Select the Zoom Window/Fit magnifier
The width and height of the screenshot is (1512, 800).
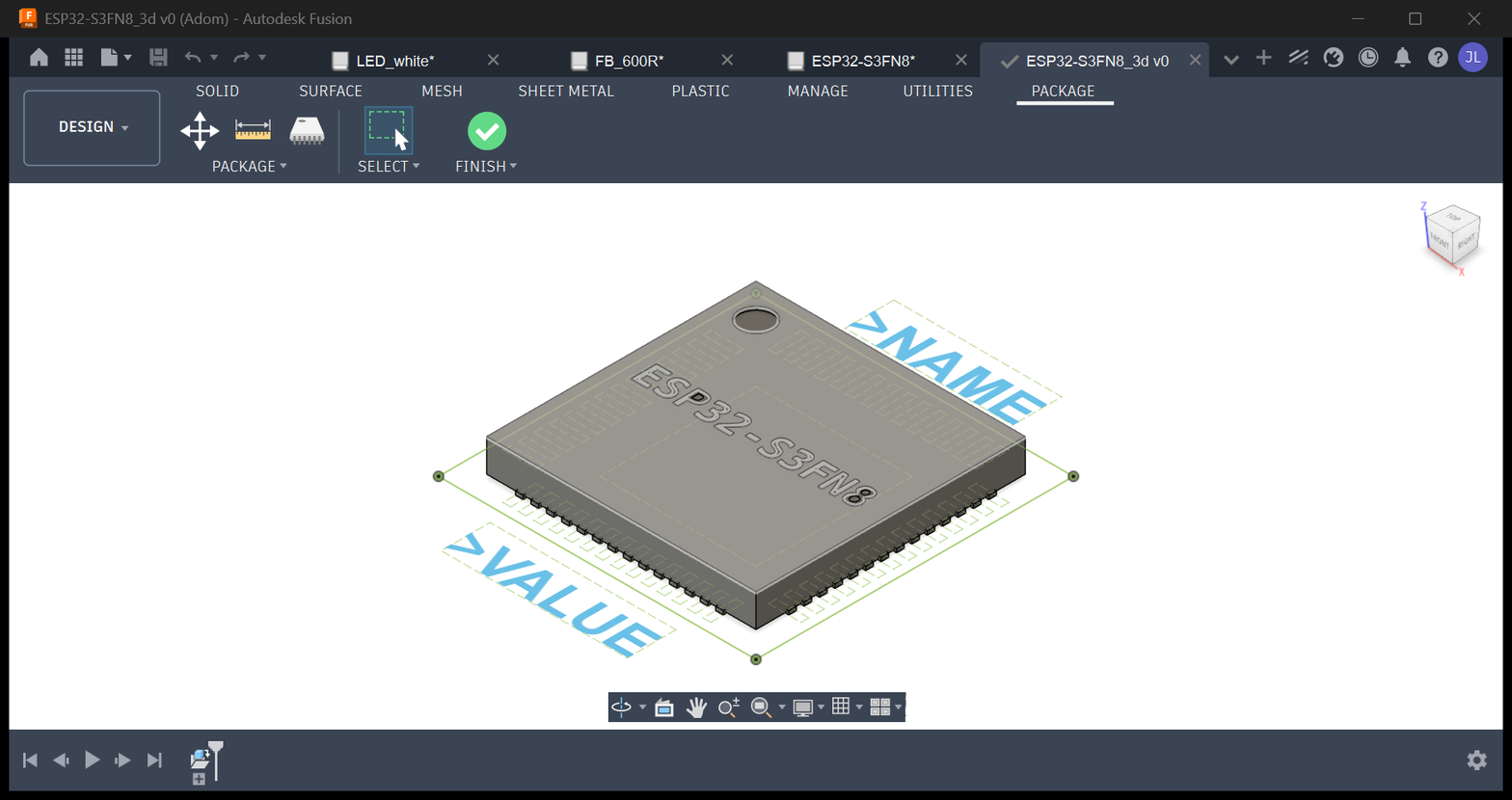point(762,707)
